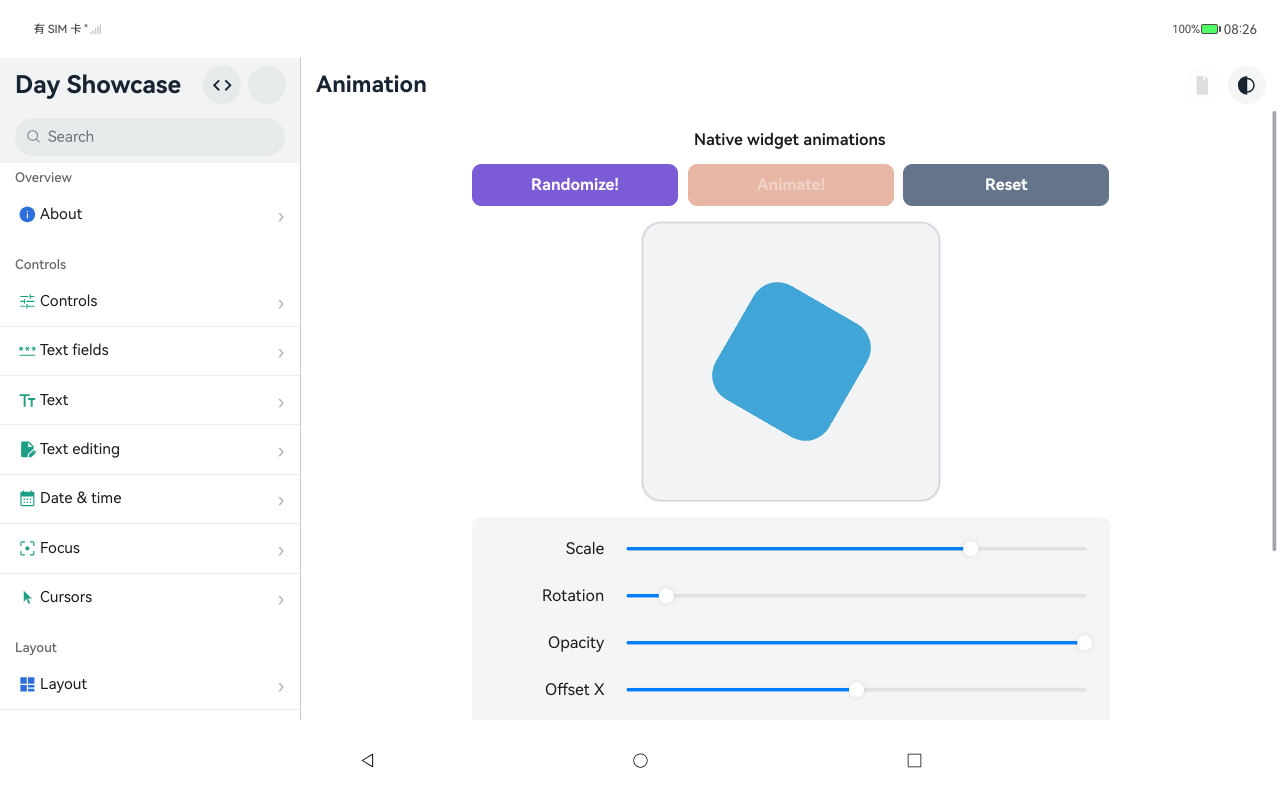Select Layout in the sidebar

point(150,684)
